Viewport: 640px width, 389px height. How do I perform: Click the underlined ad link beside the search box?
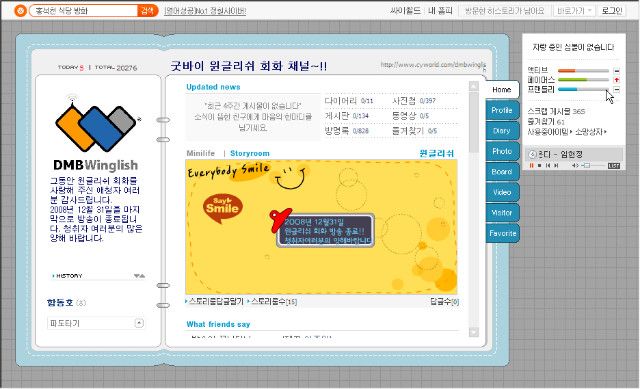click(x=205, y=11)
